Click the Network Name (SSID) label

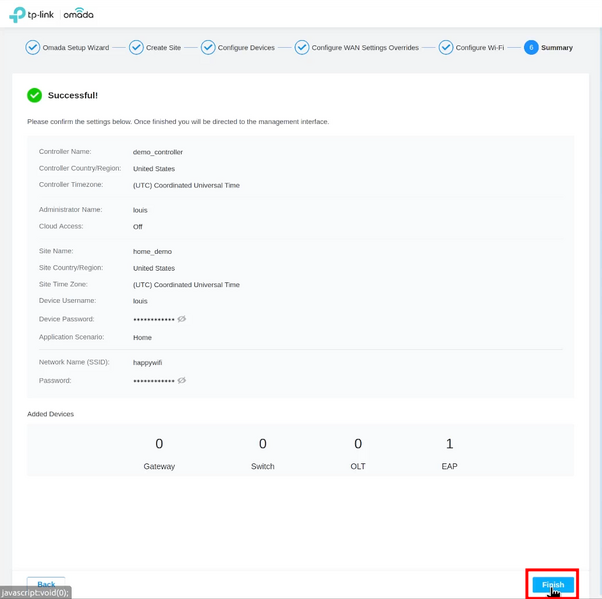click(74, 362)
